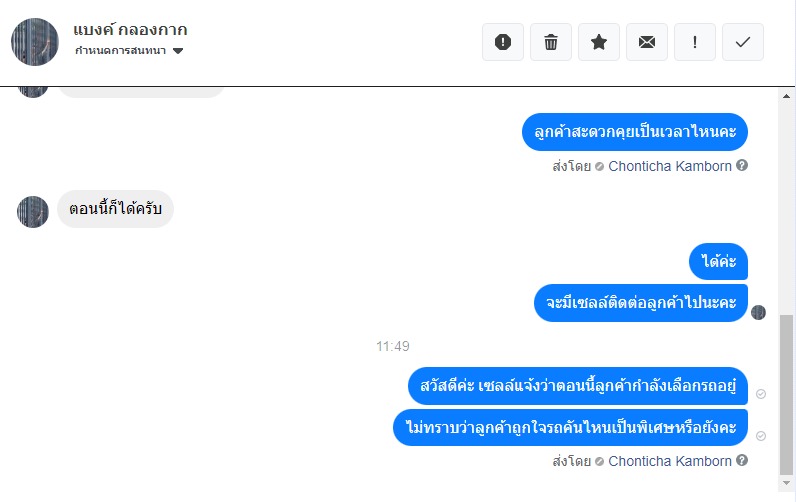Screen dimensions: 796x502
Task: Star this conversation as follow up
Action: coord(599,42)
